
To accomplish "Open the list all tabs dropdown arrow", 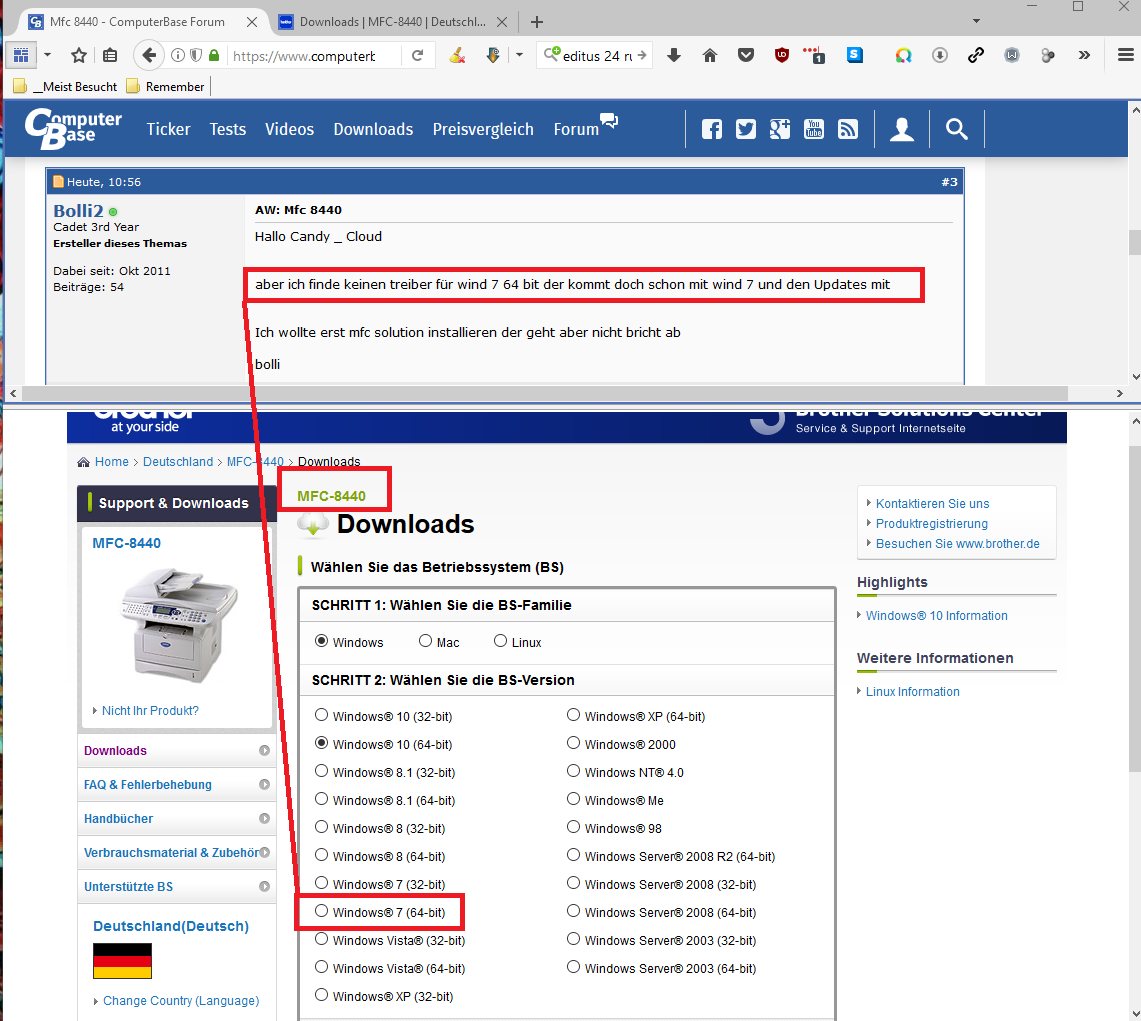I will pyautogui.click(x=977, y=21).
